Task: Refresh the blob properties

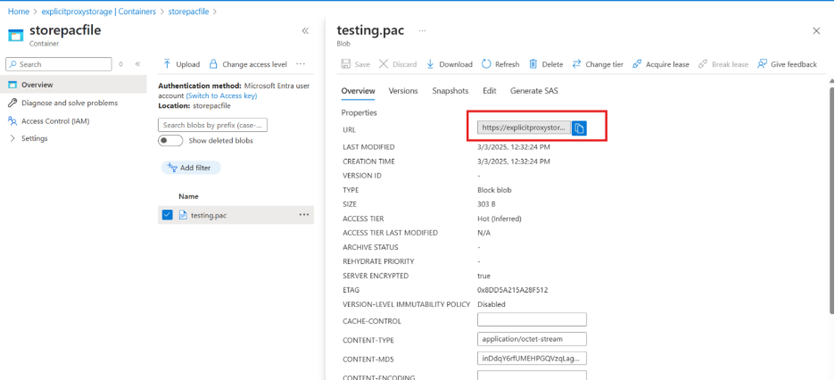Action: tap(500, 64)
